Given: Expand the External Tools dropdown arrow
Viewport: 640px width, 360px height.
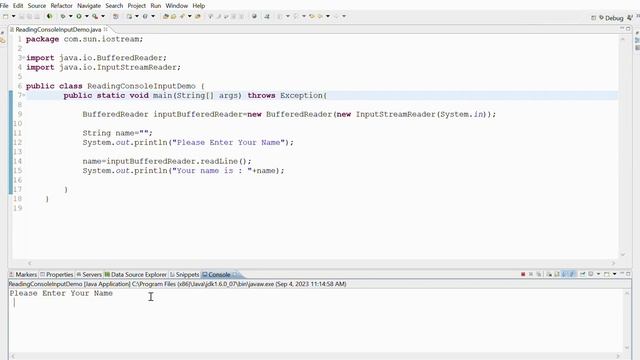Looking at the screenshot, I should [x=103, y=16].
